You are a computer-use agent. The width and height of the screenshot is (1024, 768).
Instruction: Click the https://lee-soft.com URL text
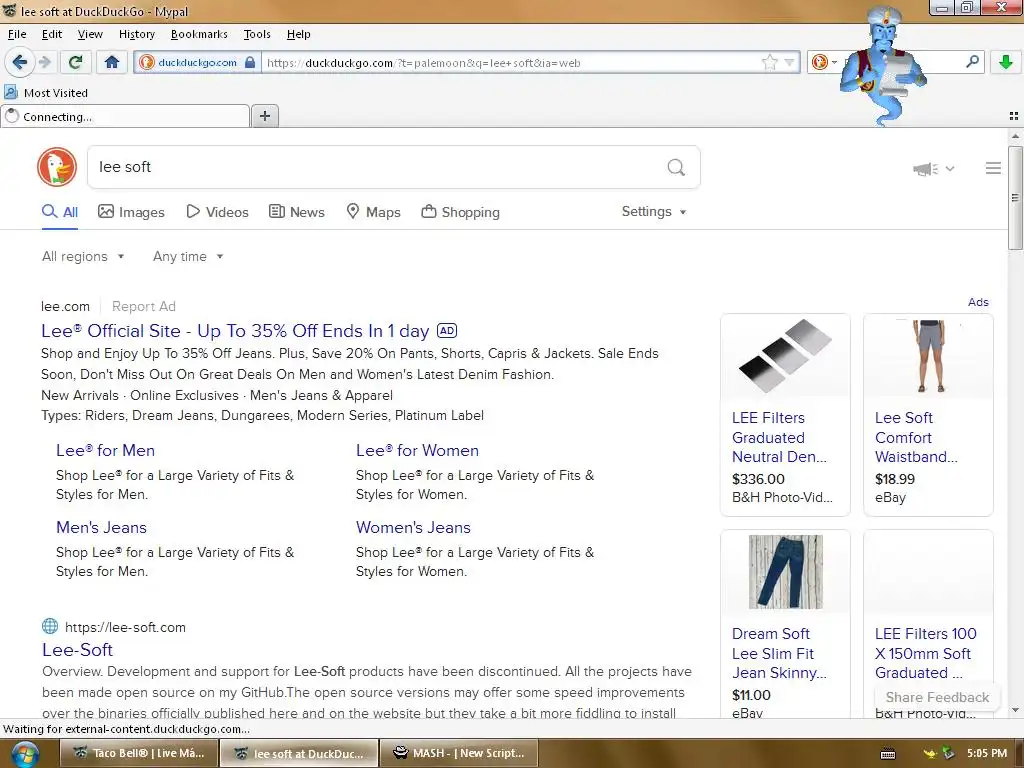[x=125, y=628]
